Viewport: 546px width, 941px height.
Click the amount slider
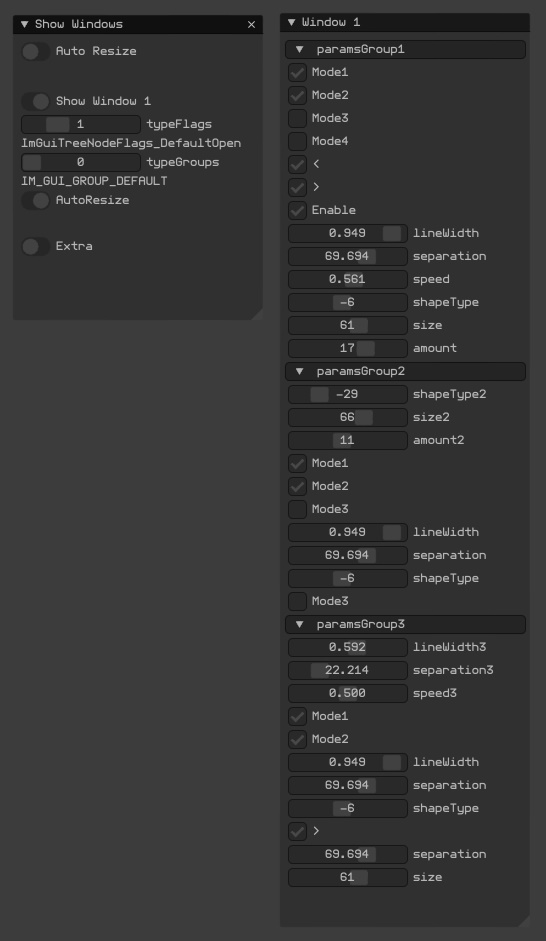(348, 349)
